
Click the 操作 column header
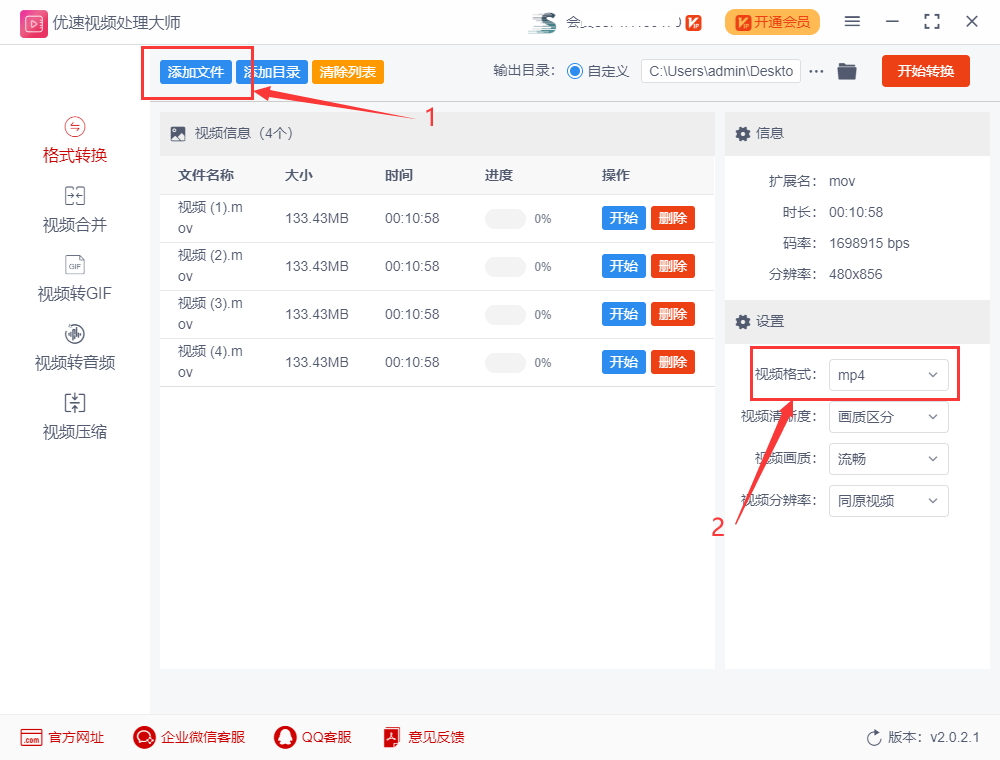(615, 175)
